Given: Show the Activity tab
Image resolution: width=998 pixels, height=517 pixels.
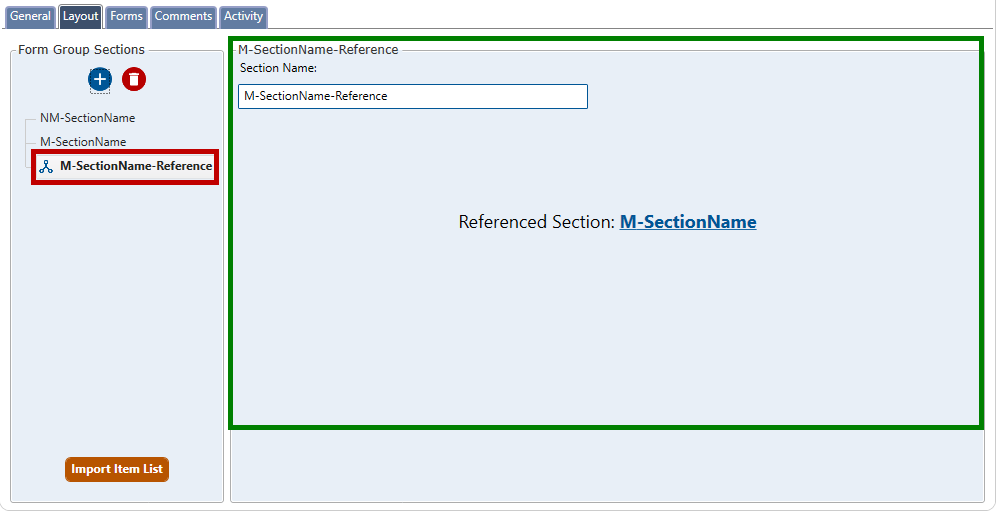Looking at the screenshot, I should tap(243, 17).
